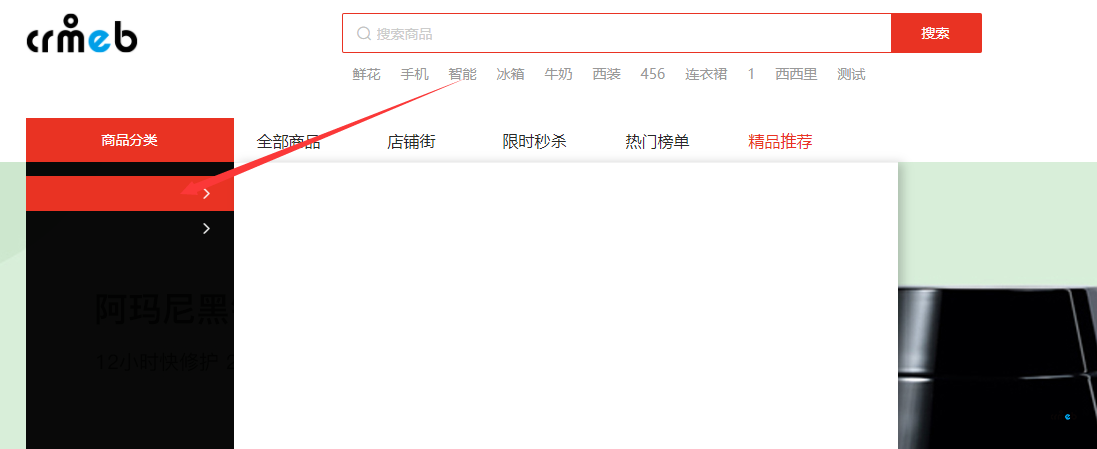
Task: Open 热门榜单 tab
Action: [x=658, y=142]
